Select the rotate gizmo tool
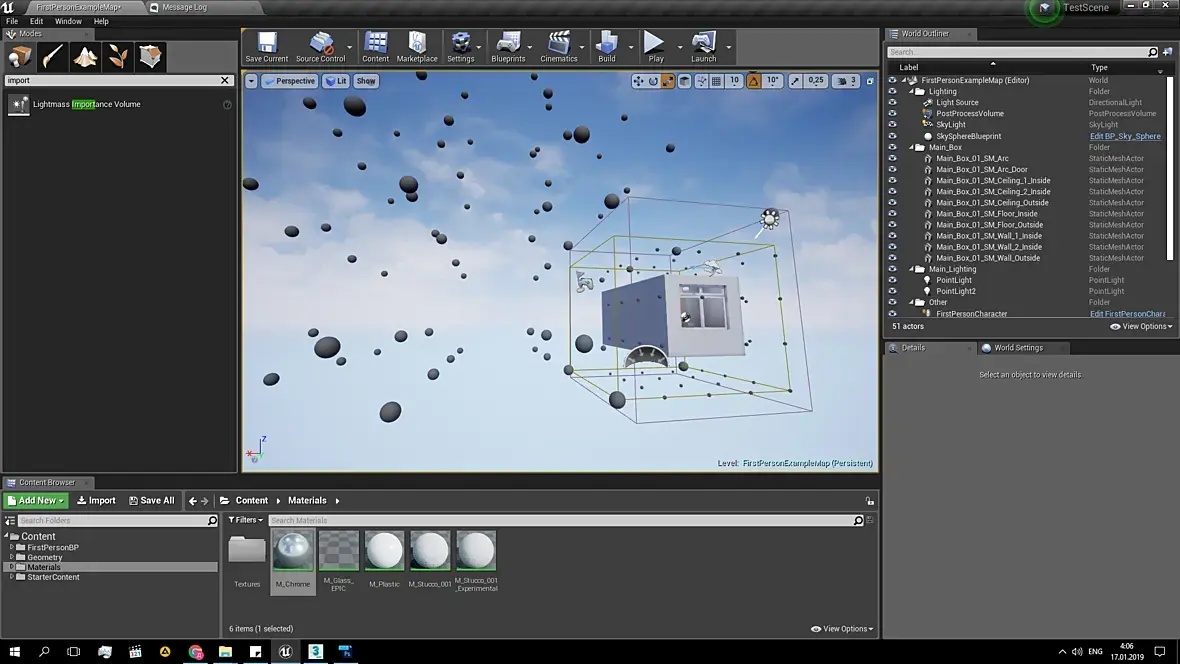 653,81
